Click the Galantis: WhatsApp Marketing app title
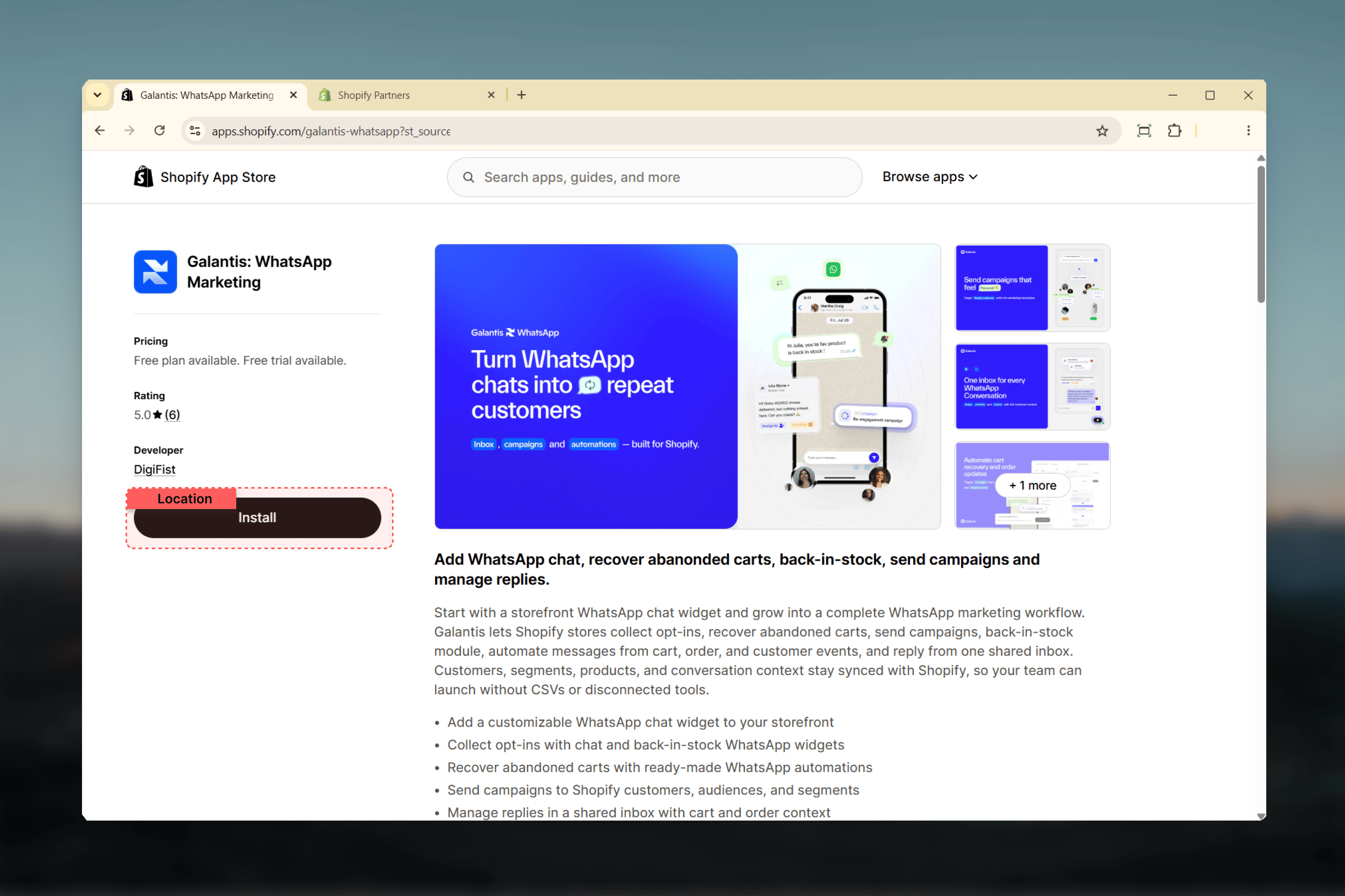This screenshot has width=1345, height=896. [260, 272]
